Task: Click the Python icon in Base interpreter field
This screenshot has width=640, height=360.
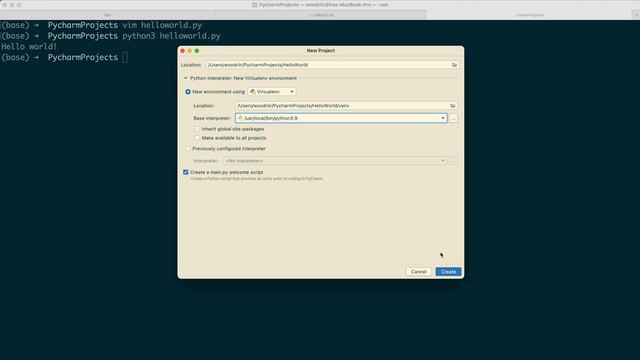Action: 240,118
